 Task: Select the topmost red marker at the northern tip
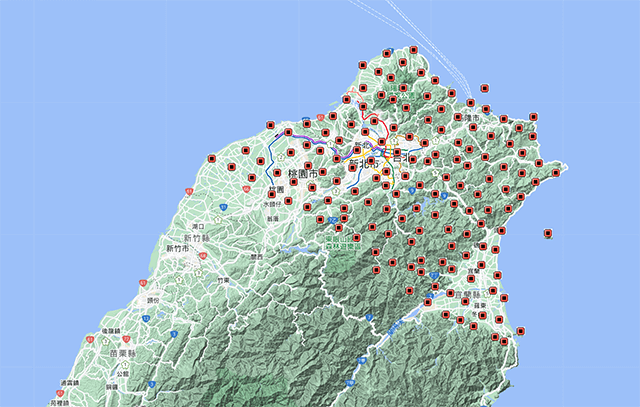[x=413, y=49]
